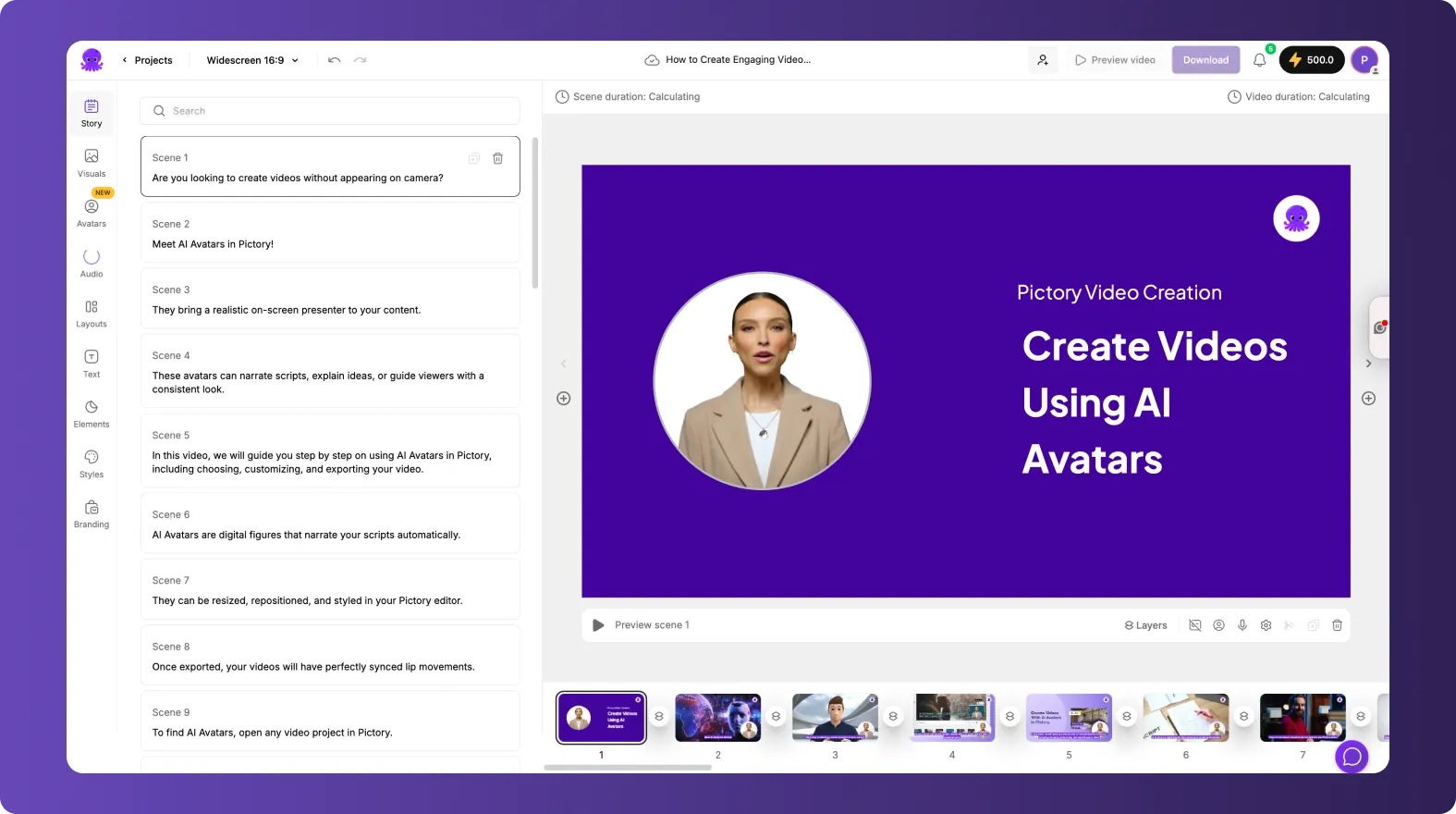Screen dimensions: 1456x814
Task: Open the Branding panel in sidebar
Action: (x=92, y=513)
